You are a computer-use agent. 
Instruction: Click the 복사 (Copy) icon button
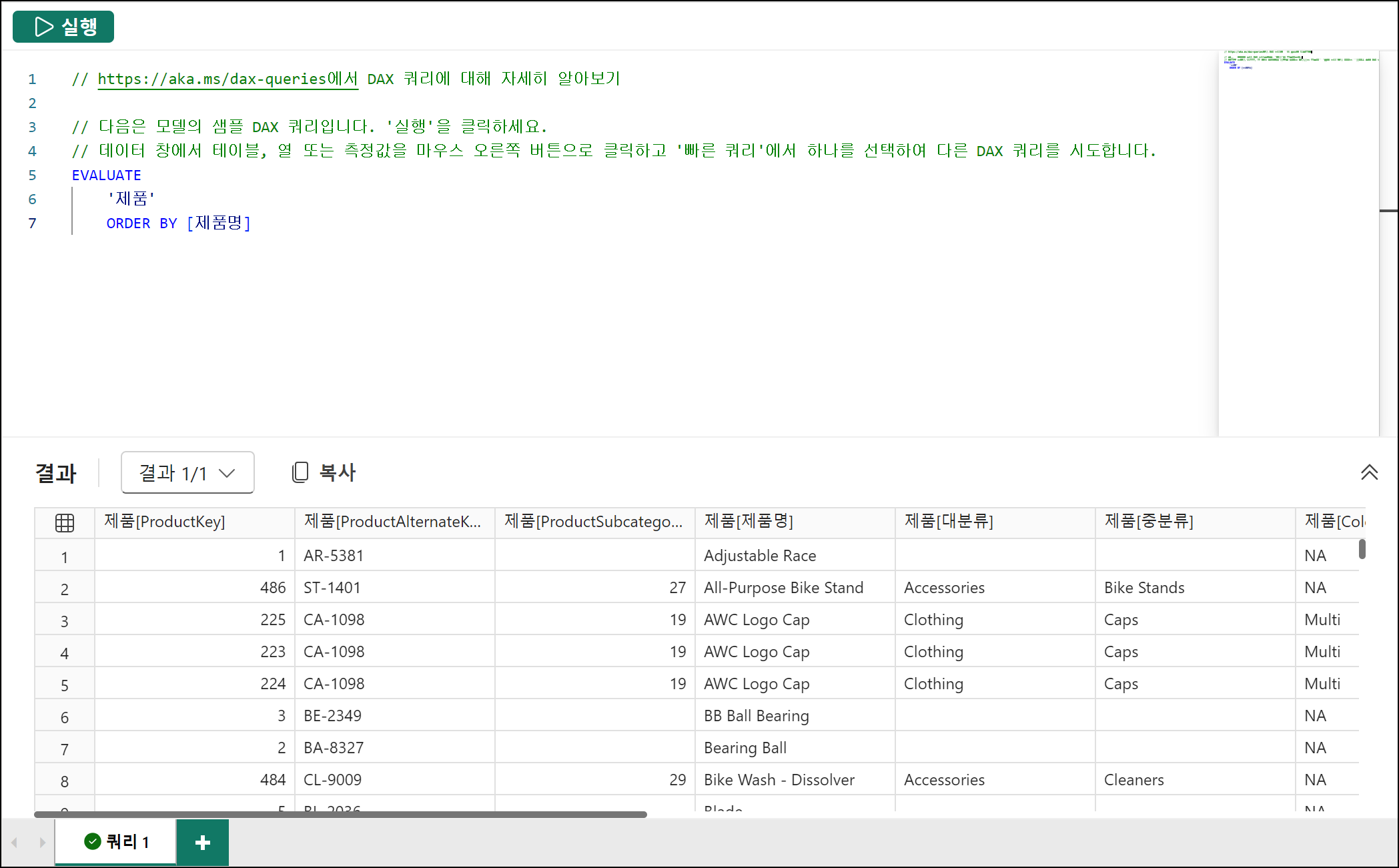324,472
